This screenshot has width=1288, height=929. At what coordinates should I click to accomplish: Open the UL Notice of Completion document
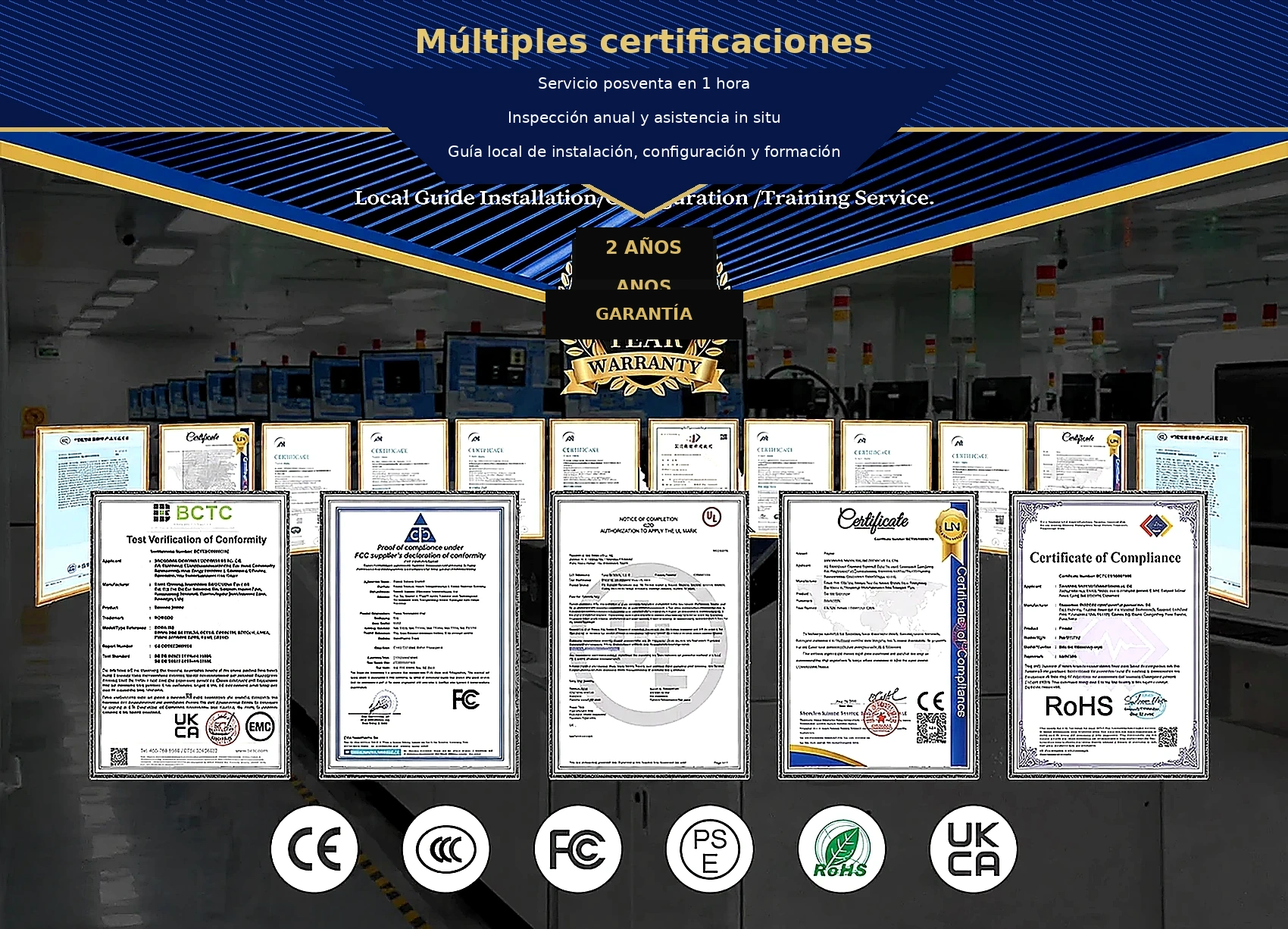(649, 635)
